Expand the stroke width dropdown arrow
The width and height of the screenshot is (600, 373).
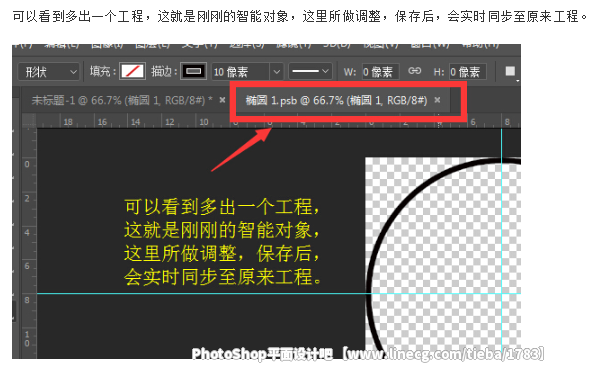tap(277, 72)
